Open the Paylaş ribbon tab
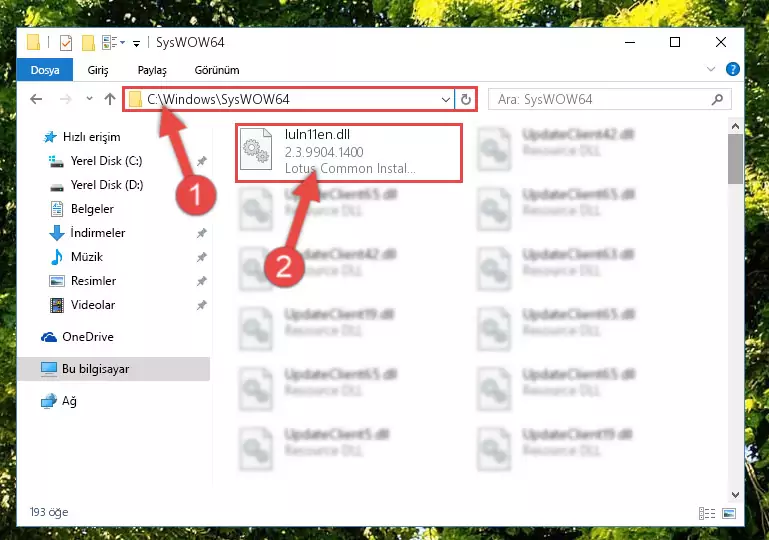Screen dimensions: 769x540 (x=152, y=70)
